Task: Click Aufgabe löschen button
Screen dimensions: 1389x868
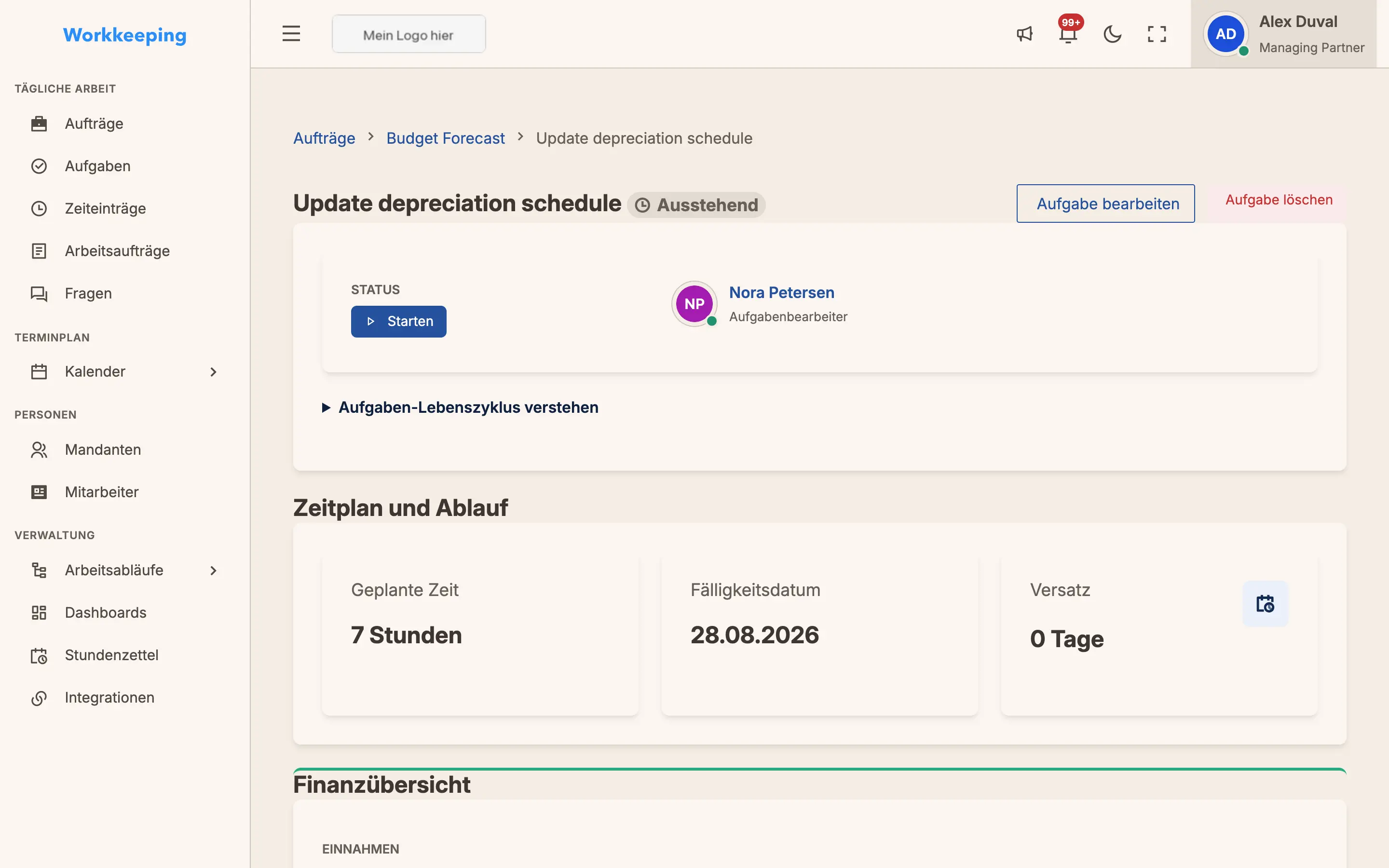Action: pyautogui.click(x=1279, y=200)
